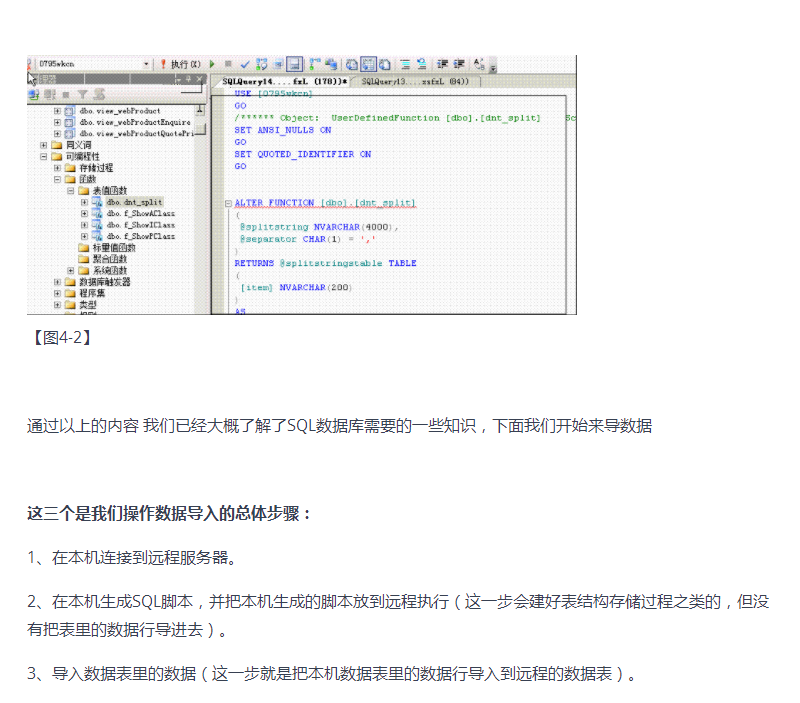Click the green debug arrow icon
Image resolution: width=800 pixels, height=703 pixels.
[x=212, y=64]
